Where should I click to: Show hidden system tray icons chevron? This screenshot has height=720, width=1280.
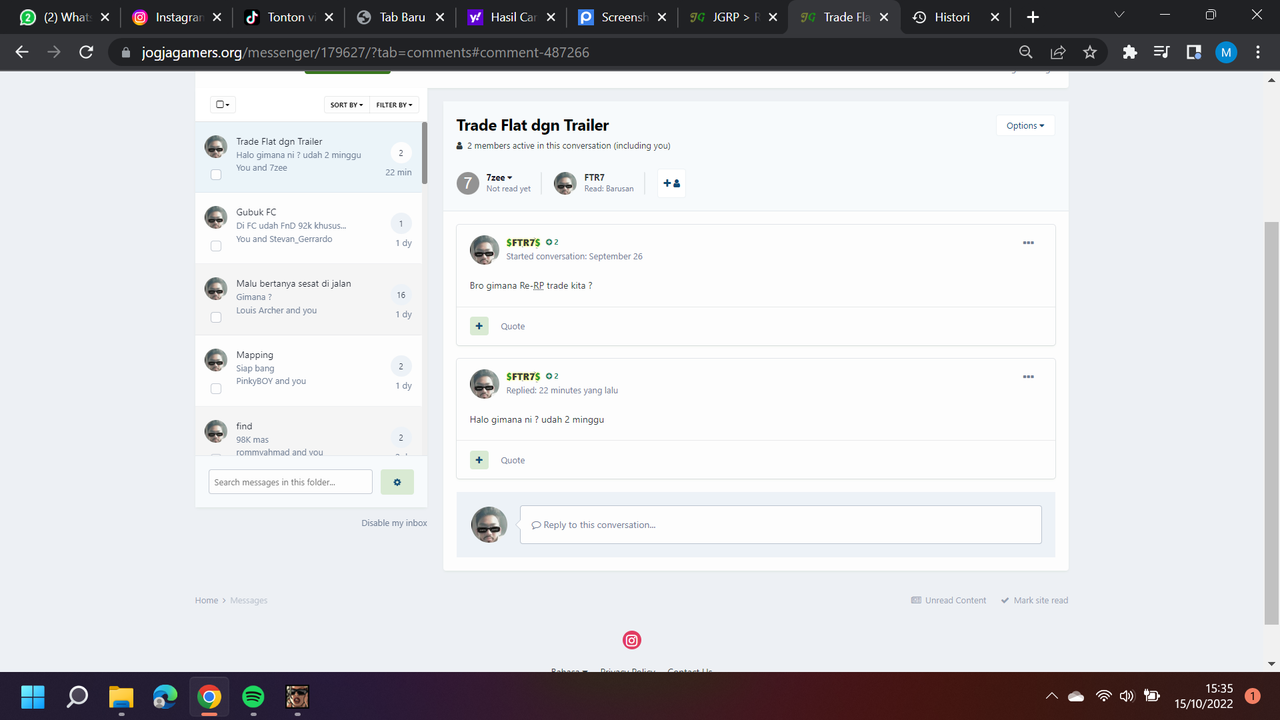[1051, 696]
